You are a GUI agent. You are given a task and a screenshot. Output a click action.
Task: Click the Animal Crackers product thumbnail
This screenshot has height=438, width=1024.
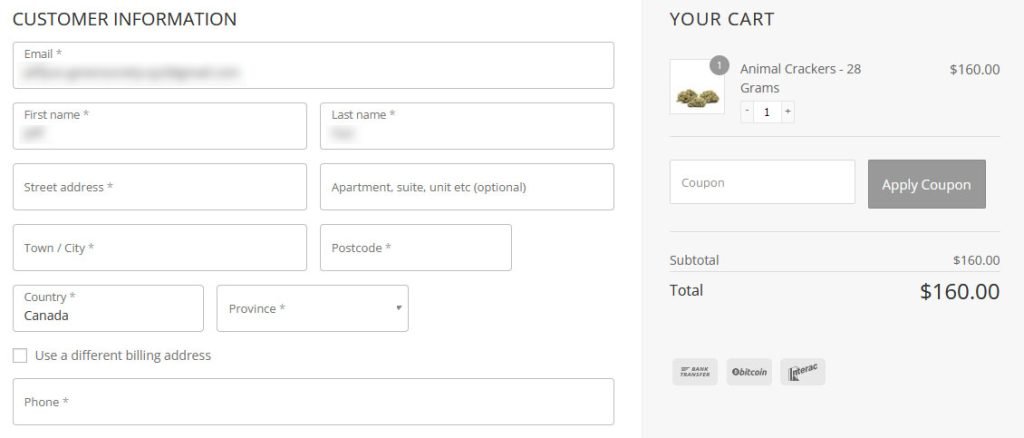click(x=696, y=88)
